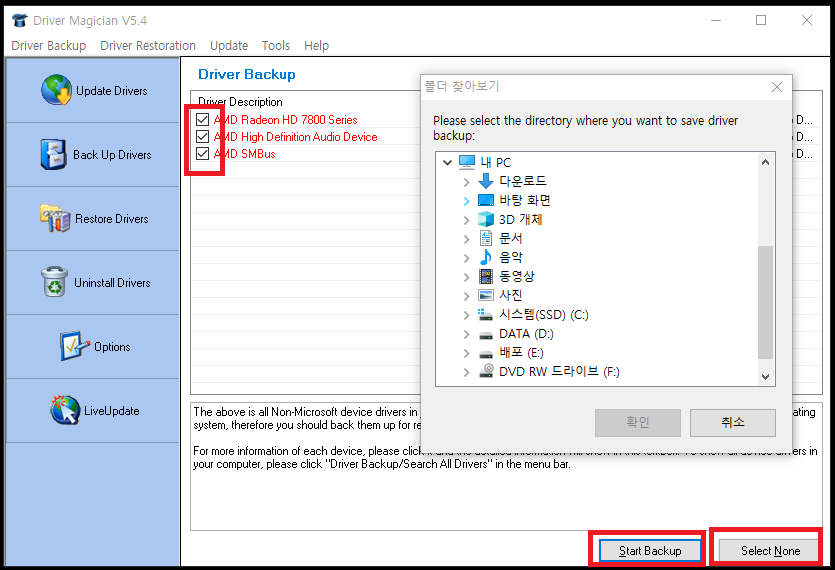The image size is (835, 570).
Task: Click the Select None button
Action: point(770,550)
